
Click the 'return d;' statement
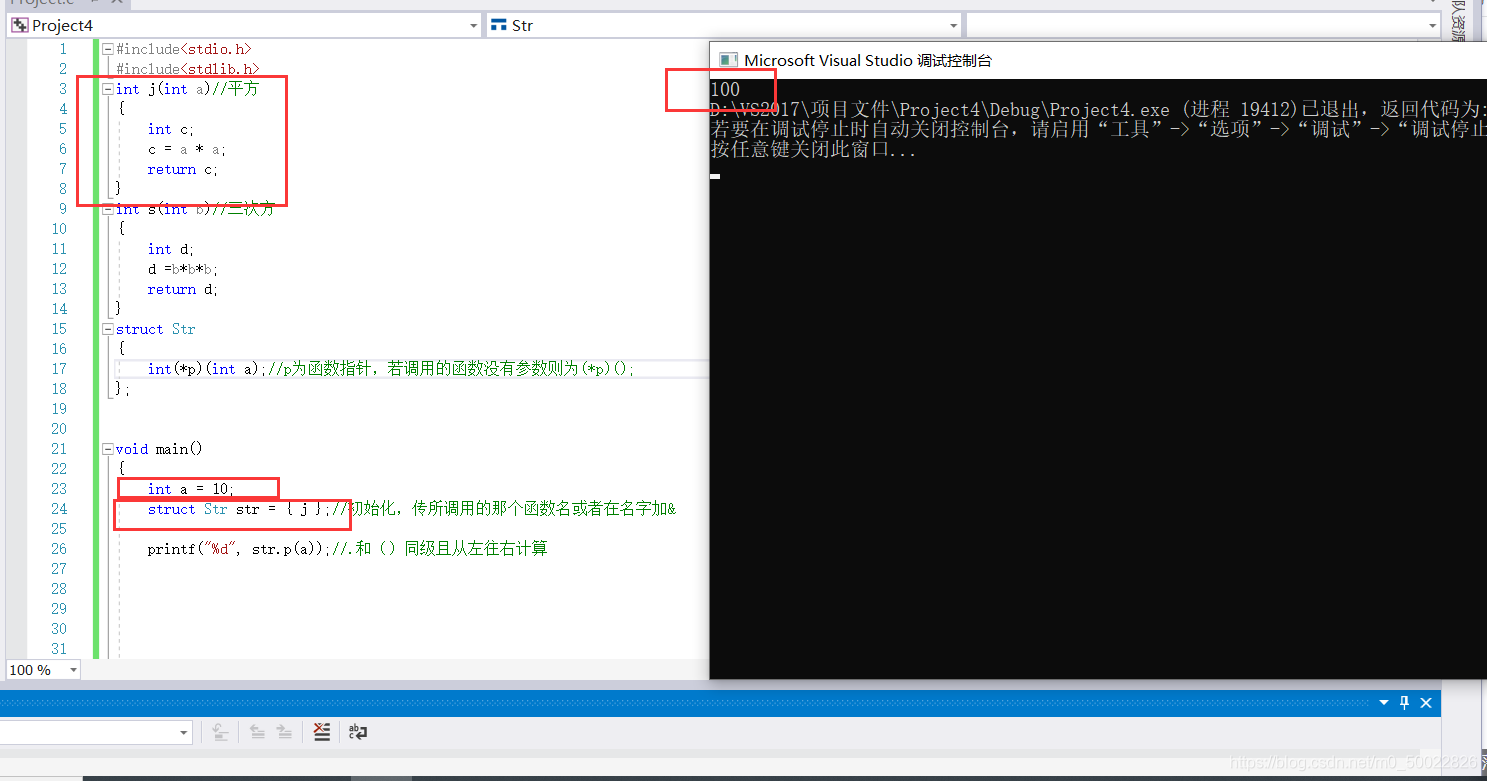coord(182,288)
